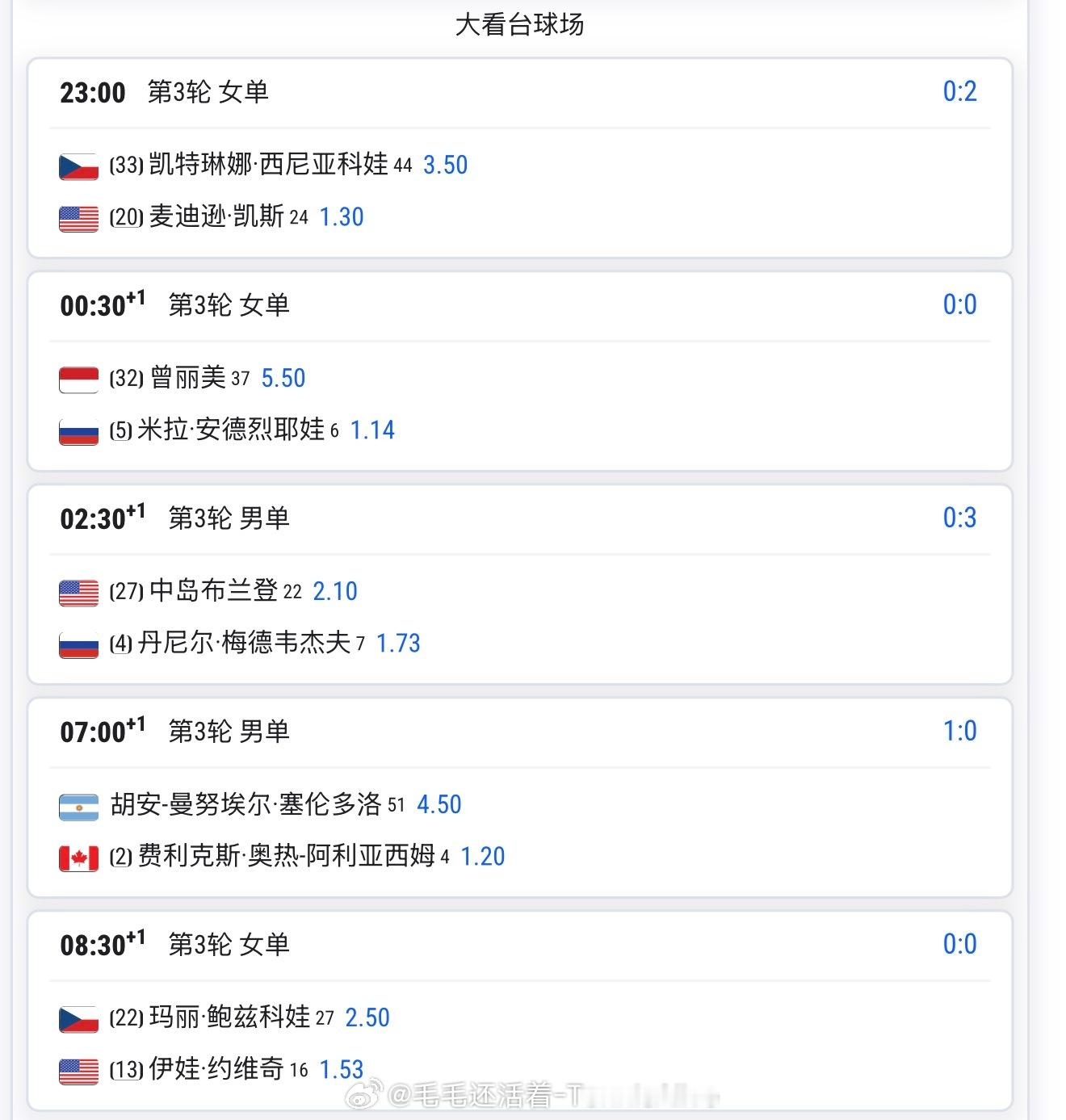
Task: Select the 大看台球场 court heading
Action: tap(519, 25)
